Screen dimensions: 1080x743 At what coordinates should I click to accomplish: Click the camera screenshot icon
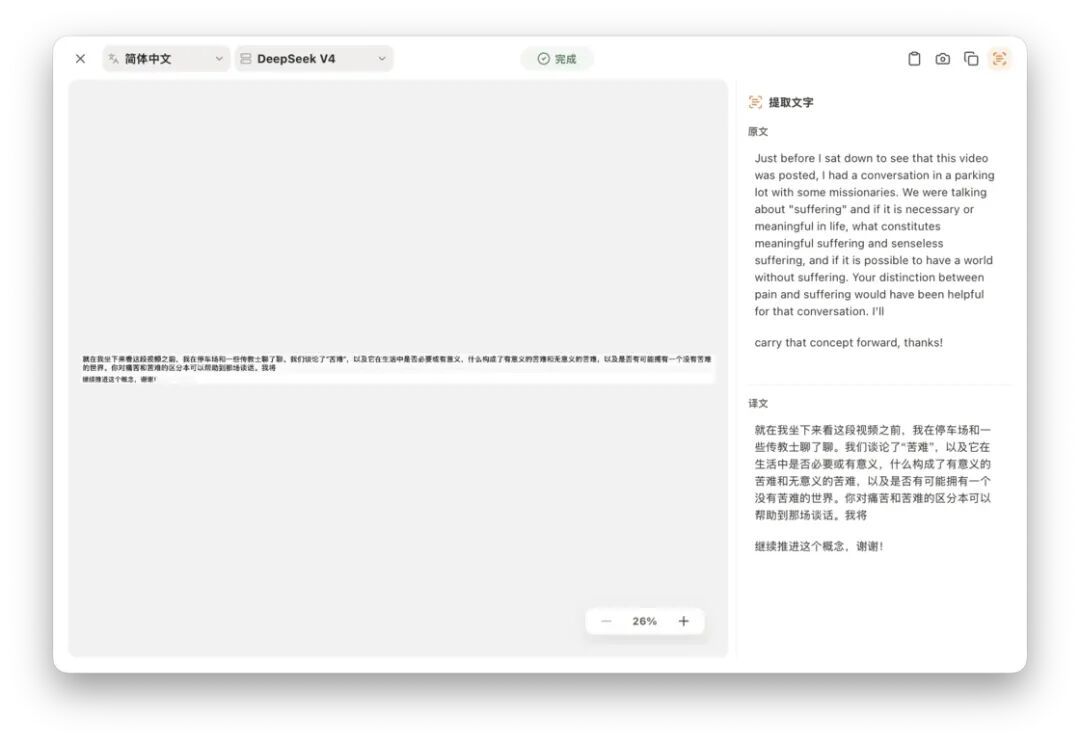(942, 59)
